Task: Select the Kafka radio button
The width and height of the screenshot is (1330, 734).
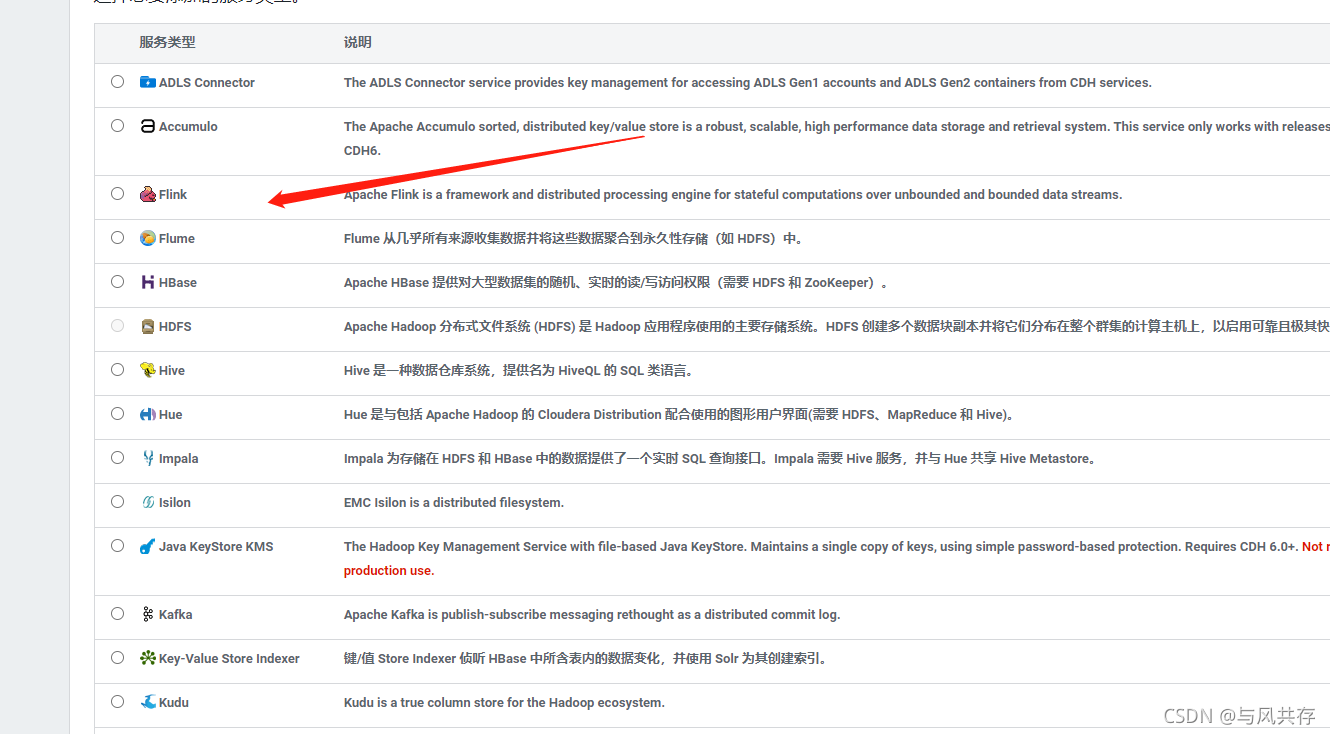Action: click(118, 614)
